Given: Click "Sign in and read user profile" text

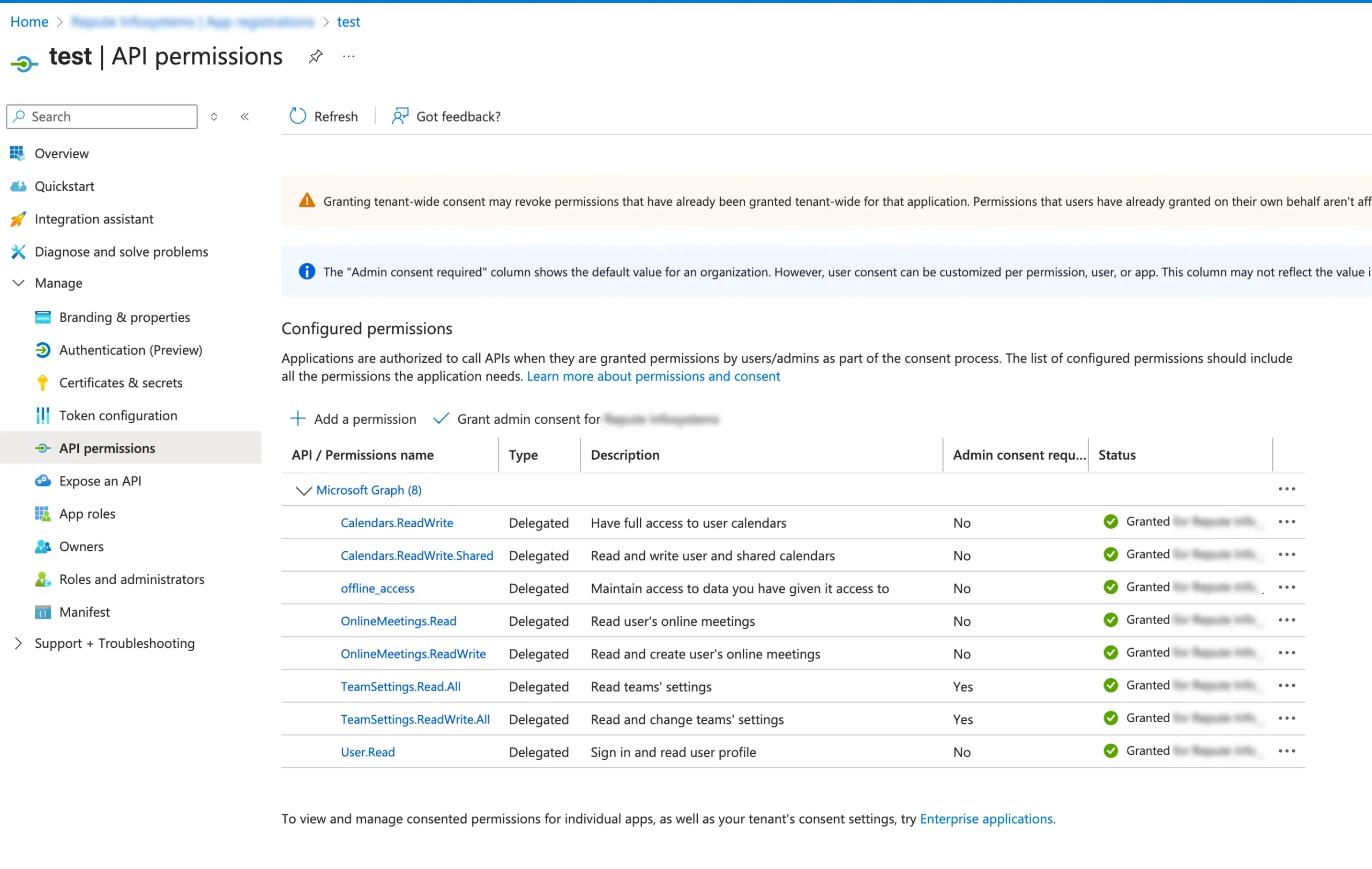Looking at the screenshot, I should pos(674,752).
